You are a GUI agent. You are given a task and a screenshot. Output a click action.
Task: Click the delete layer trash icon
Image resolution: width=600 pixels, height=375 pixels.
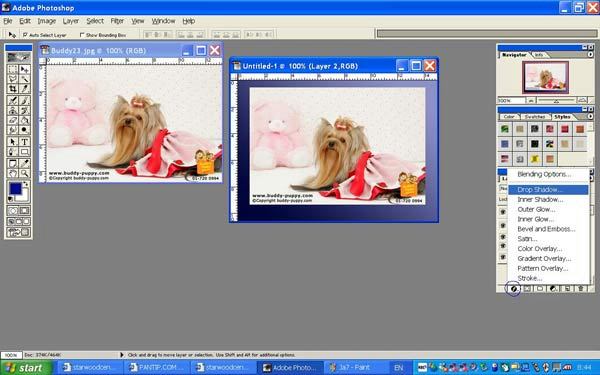(581, 289)
